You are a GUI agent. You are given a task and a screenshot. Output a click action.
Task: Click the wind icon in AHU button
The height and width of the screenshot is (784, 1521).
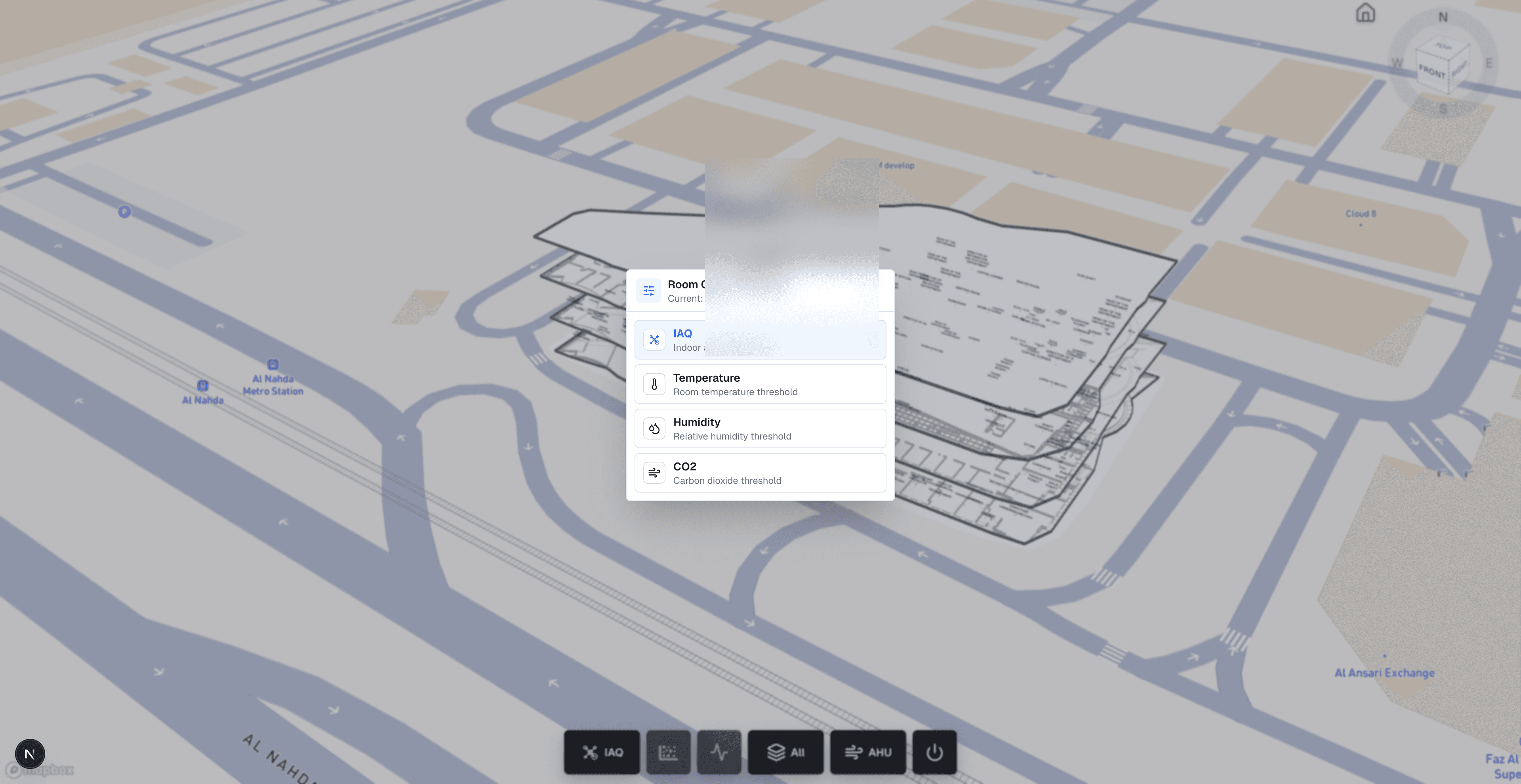click(854, 752)
